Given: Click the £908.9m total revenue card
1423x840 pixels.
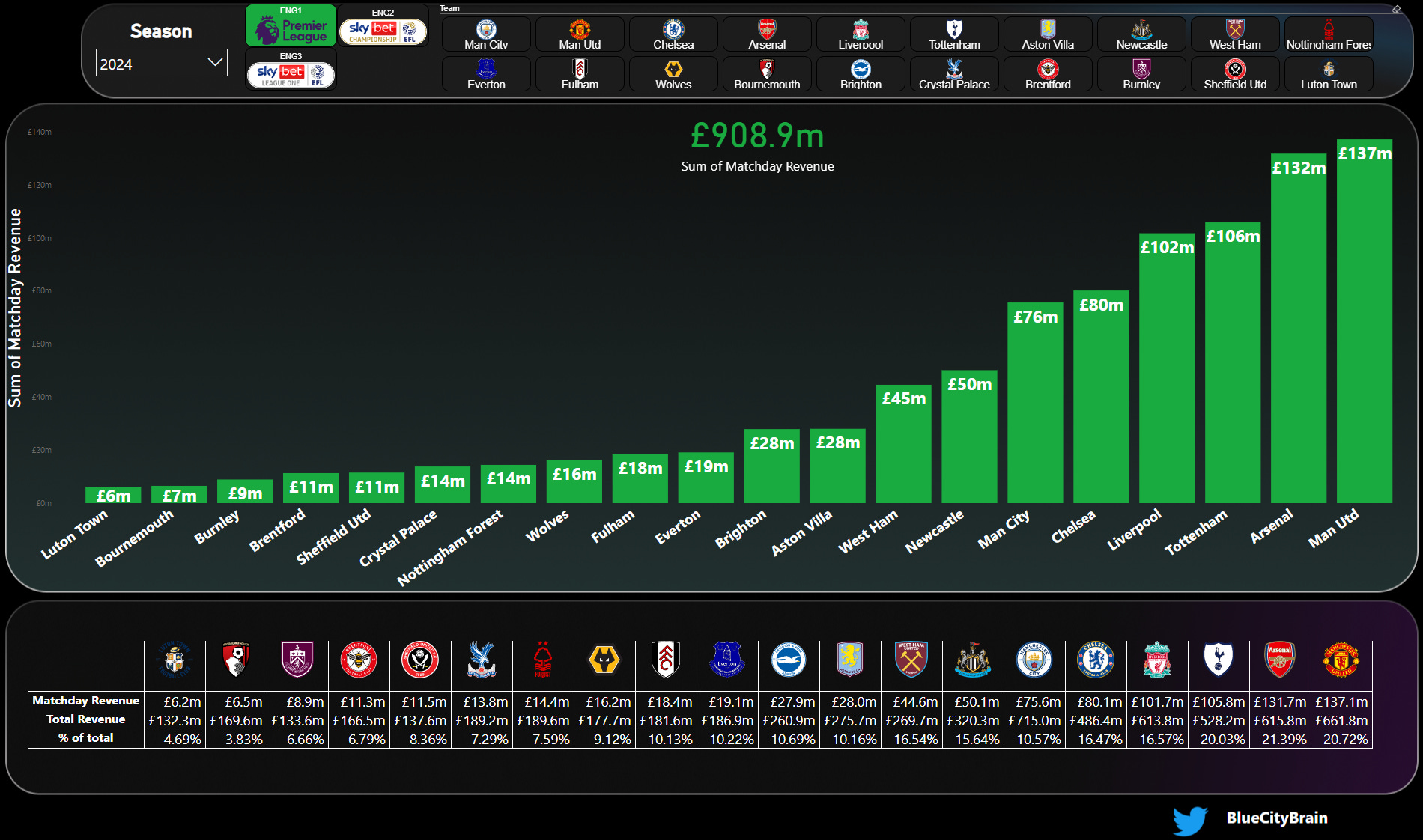Looking at the screenshot, I should click(x=757, y=146).
